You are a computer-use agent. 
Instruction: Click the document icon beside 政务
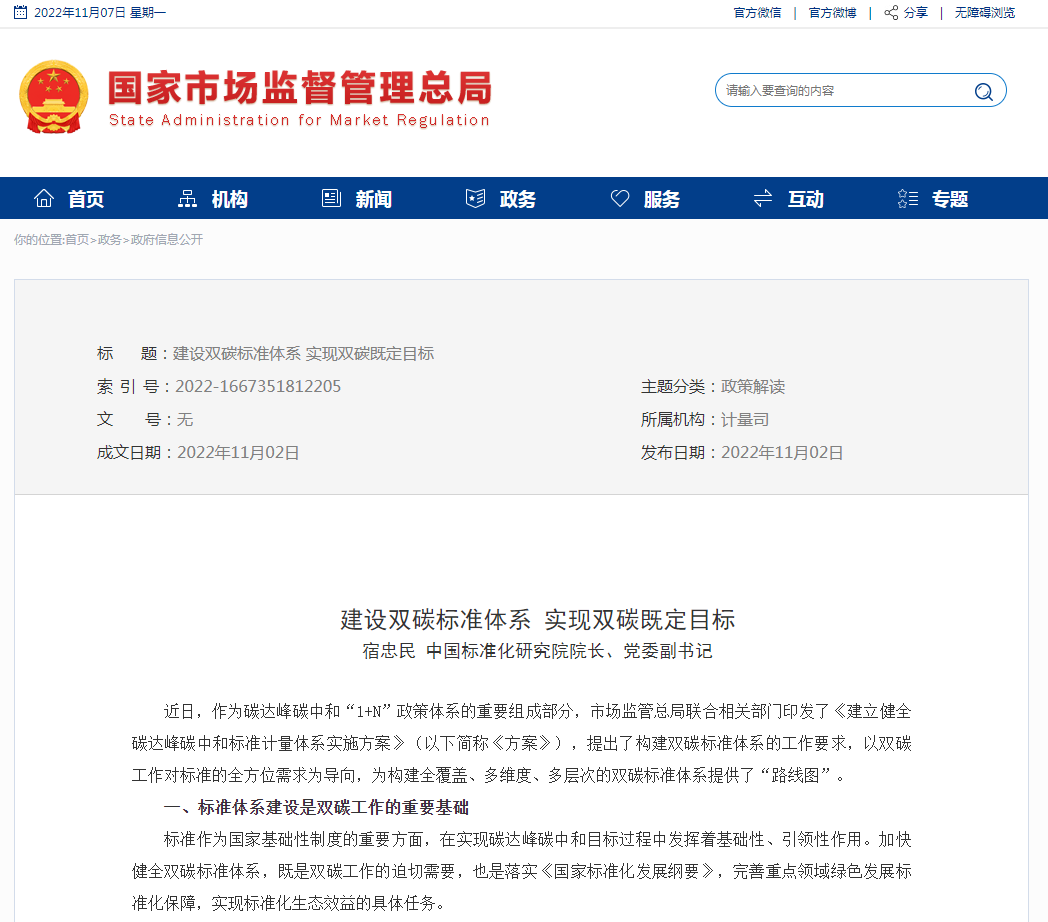point(475,197)
